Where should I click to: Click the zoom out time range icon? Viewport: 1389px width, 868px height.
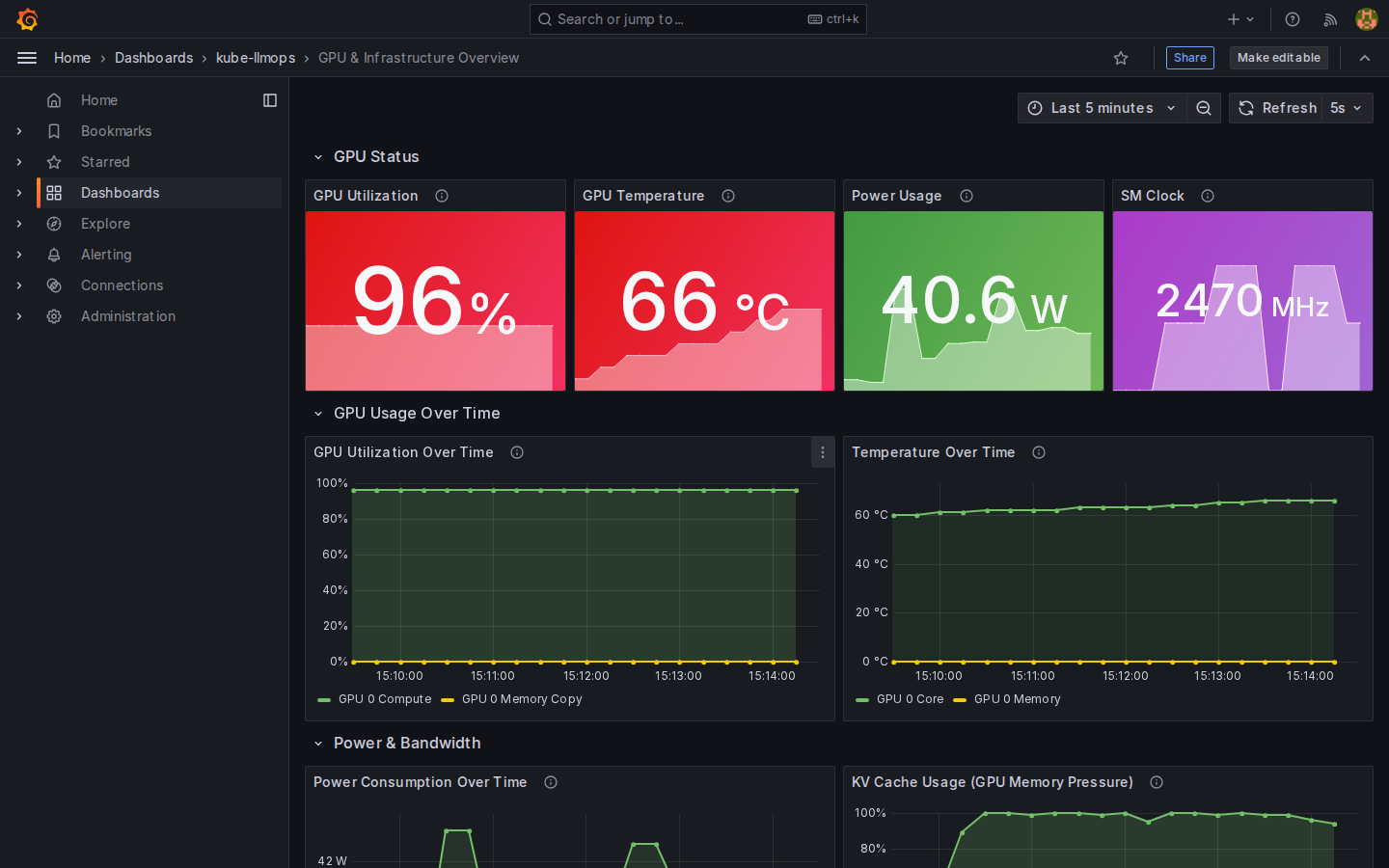(1204, 108)
